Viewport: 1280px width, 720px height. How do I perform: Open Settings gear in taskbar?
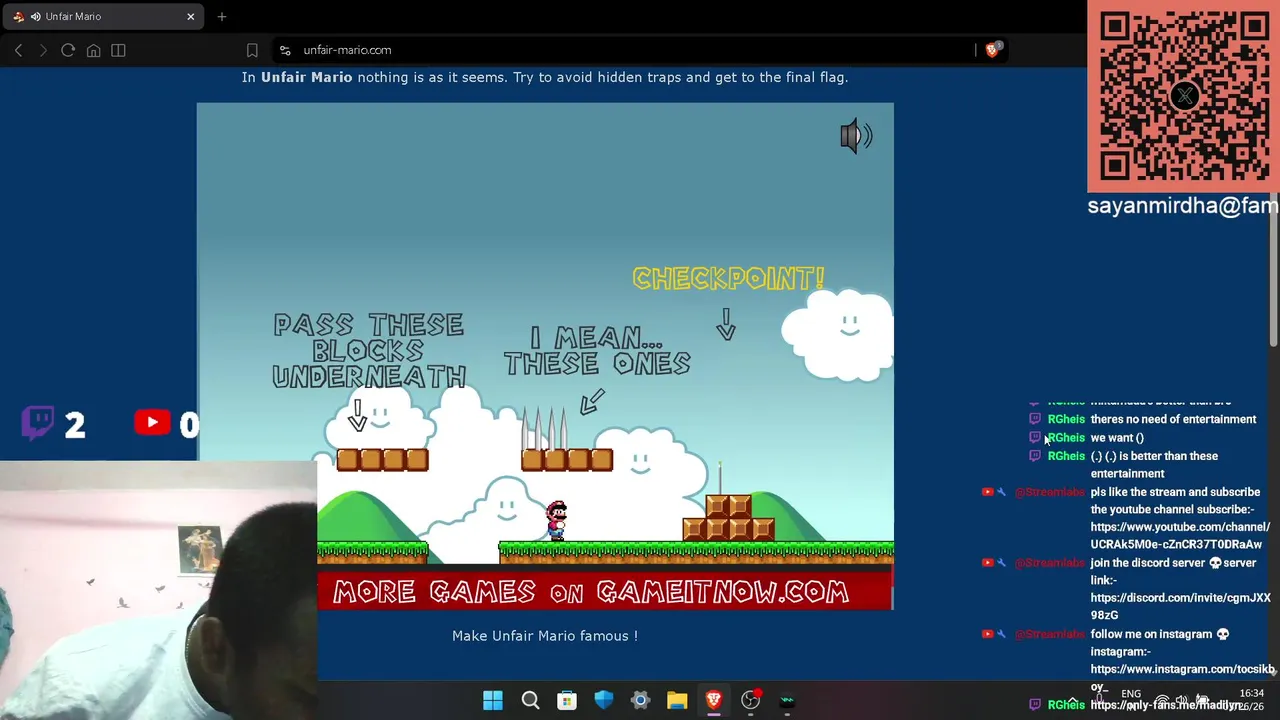point(640,701)
